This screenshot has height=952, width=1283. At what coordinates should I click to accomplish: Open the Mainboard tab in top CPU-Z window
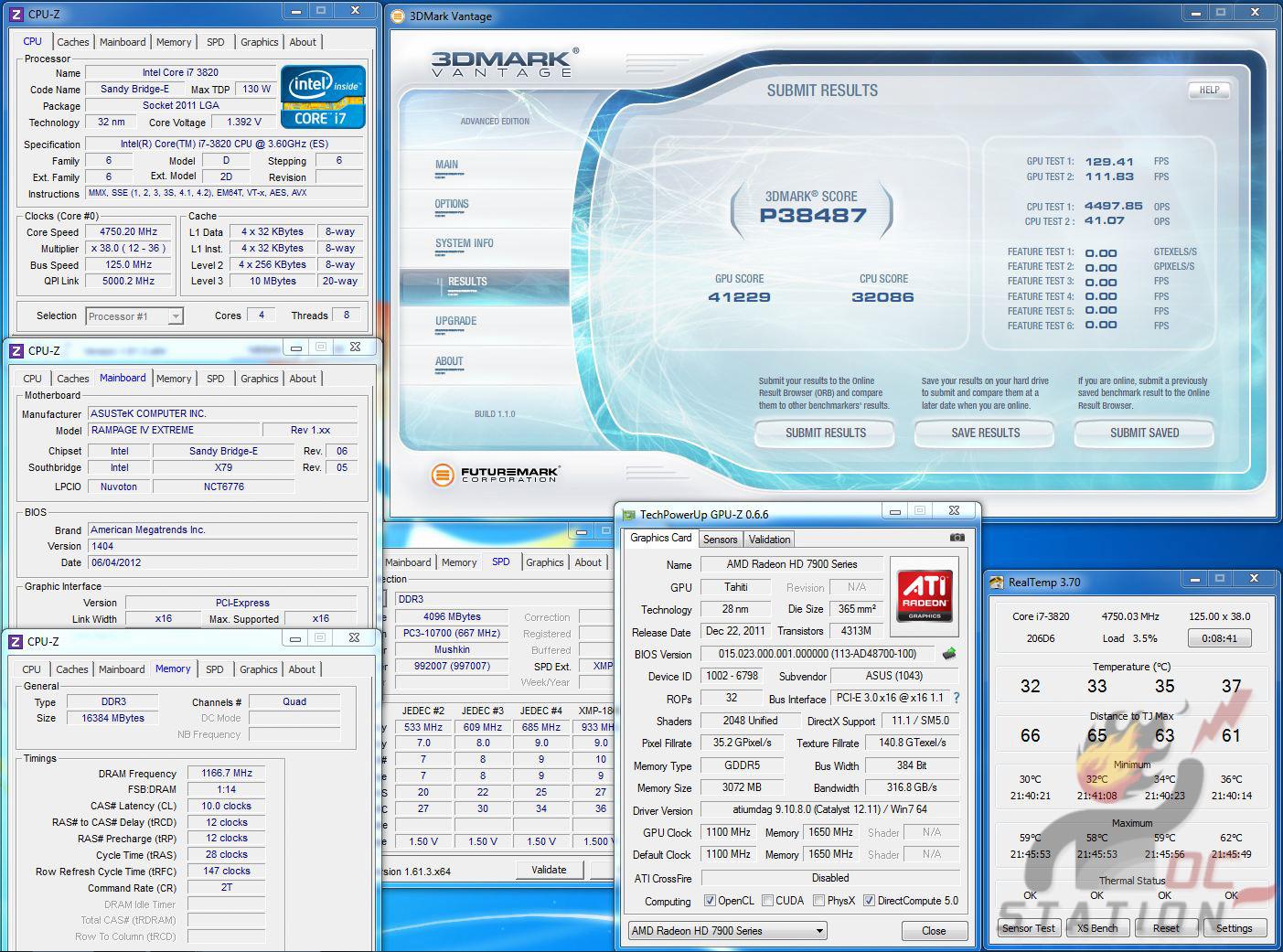pos(123,42)
